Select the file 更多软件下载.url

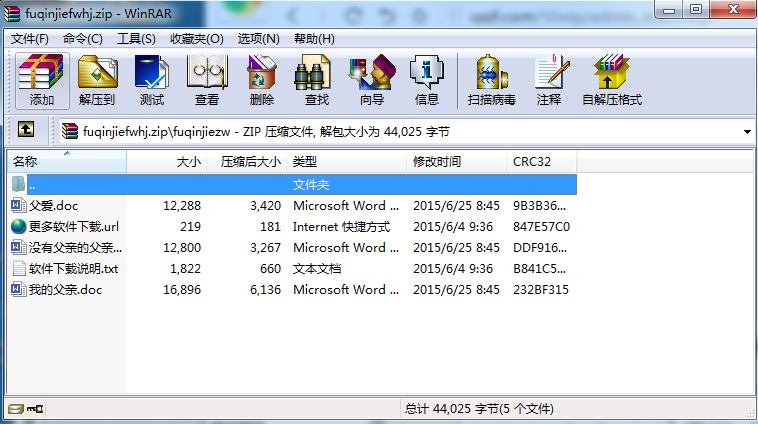(x=74, y=226)
